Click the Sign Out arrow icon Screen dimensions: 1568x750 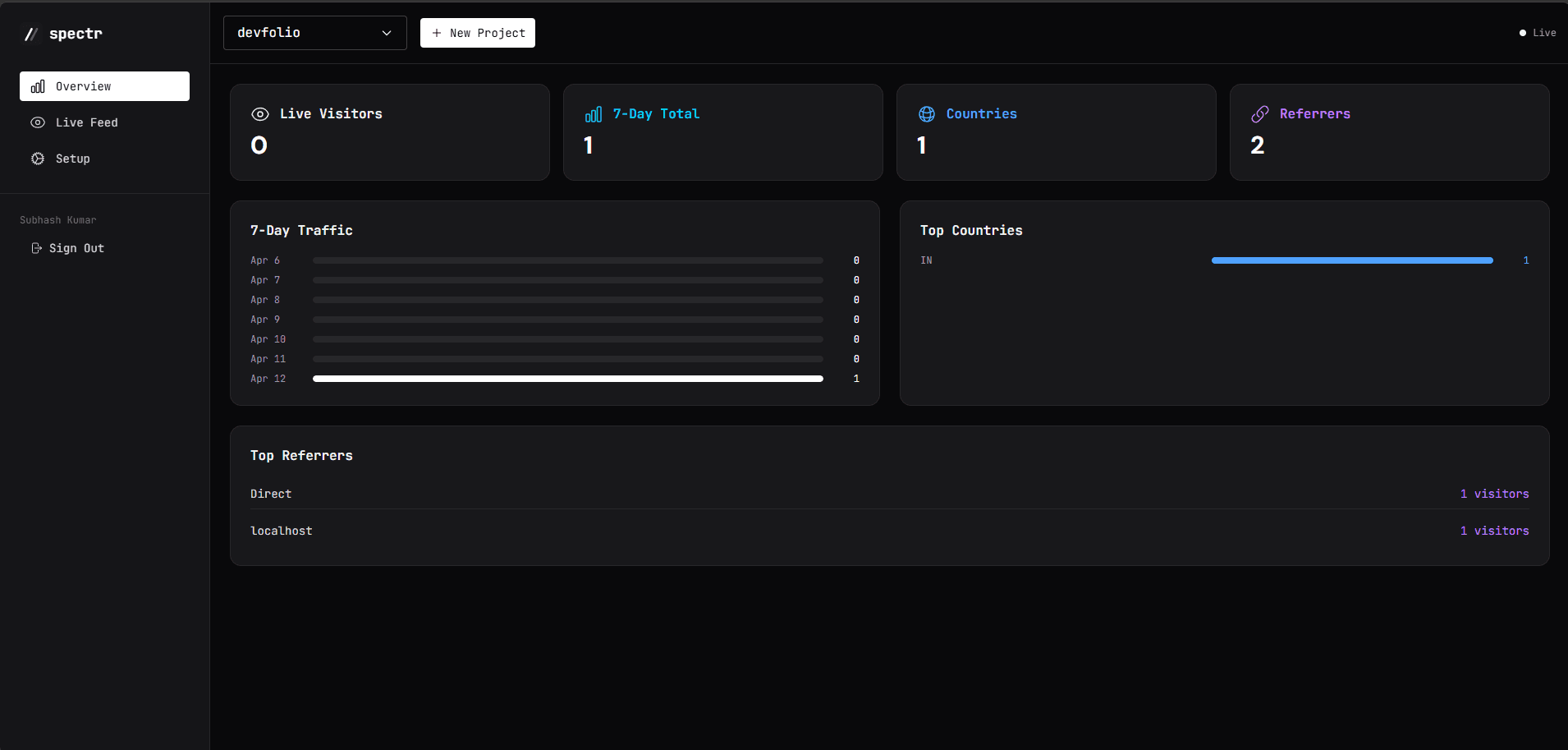pos(36,248)
